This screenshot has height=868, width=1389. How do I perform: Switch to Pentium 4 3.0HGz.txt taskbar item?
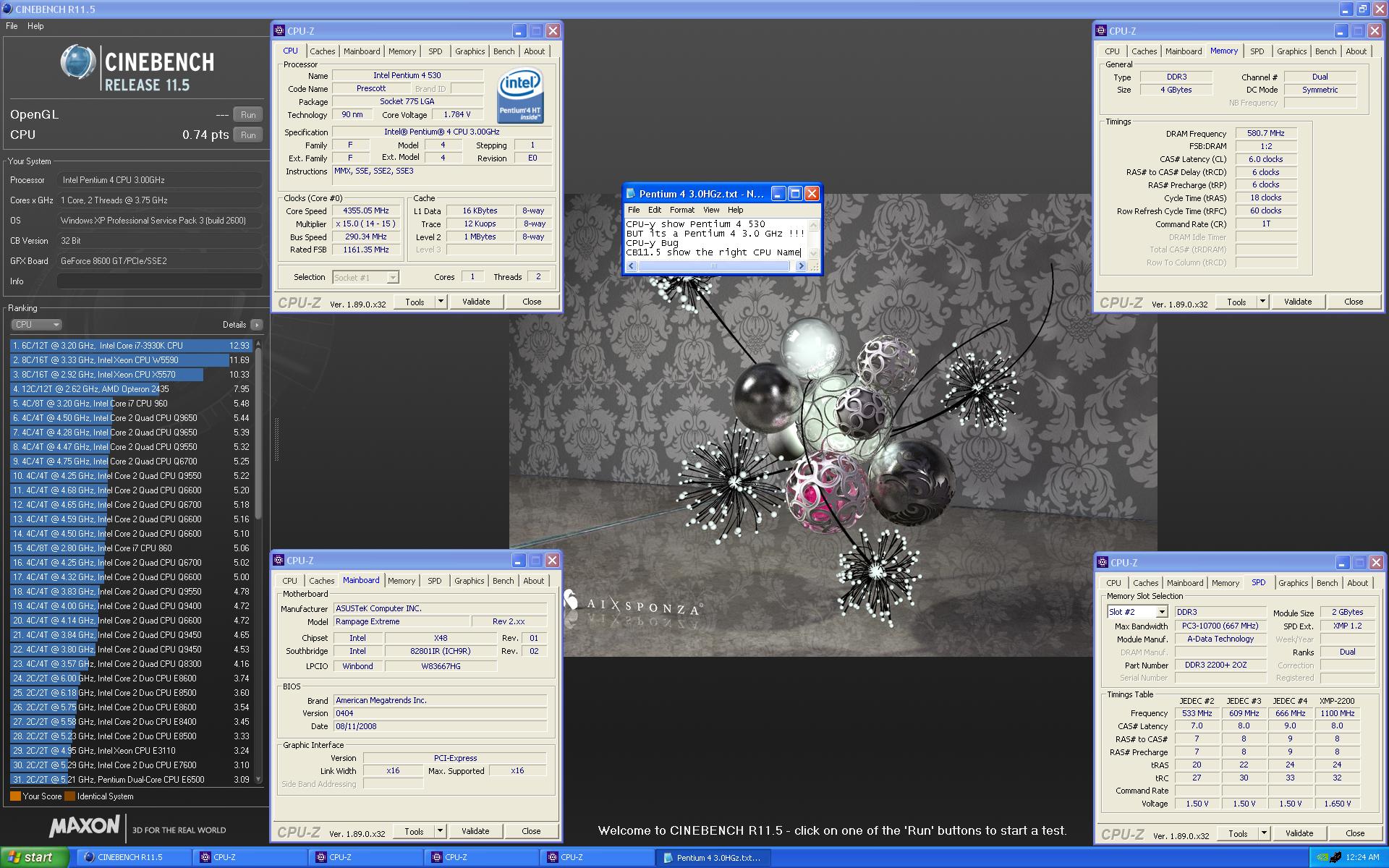coord(713,857)
